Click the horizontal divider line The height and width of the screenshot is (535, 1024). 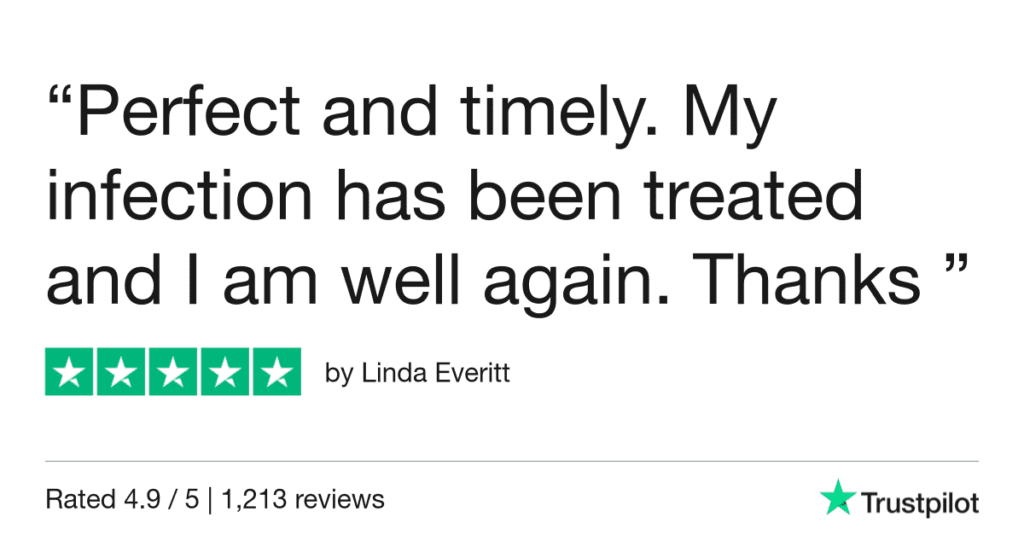[x=512, y=462]
